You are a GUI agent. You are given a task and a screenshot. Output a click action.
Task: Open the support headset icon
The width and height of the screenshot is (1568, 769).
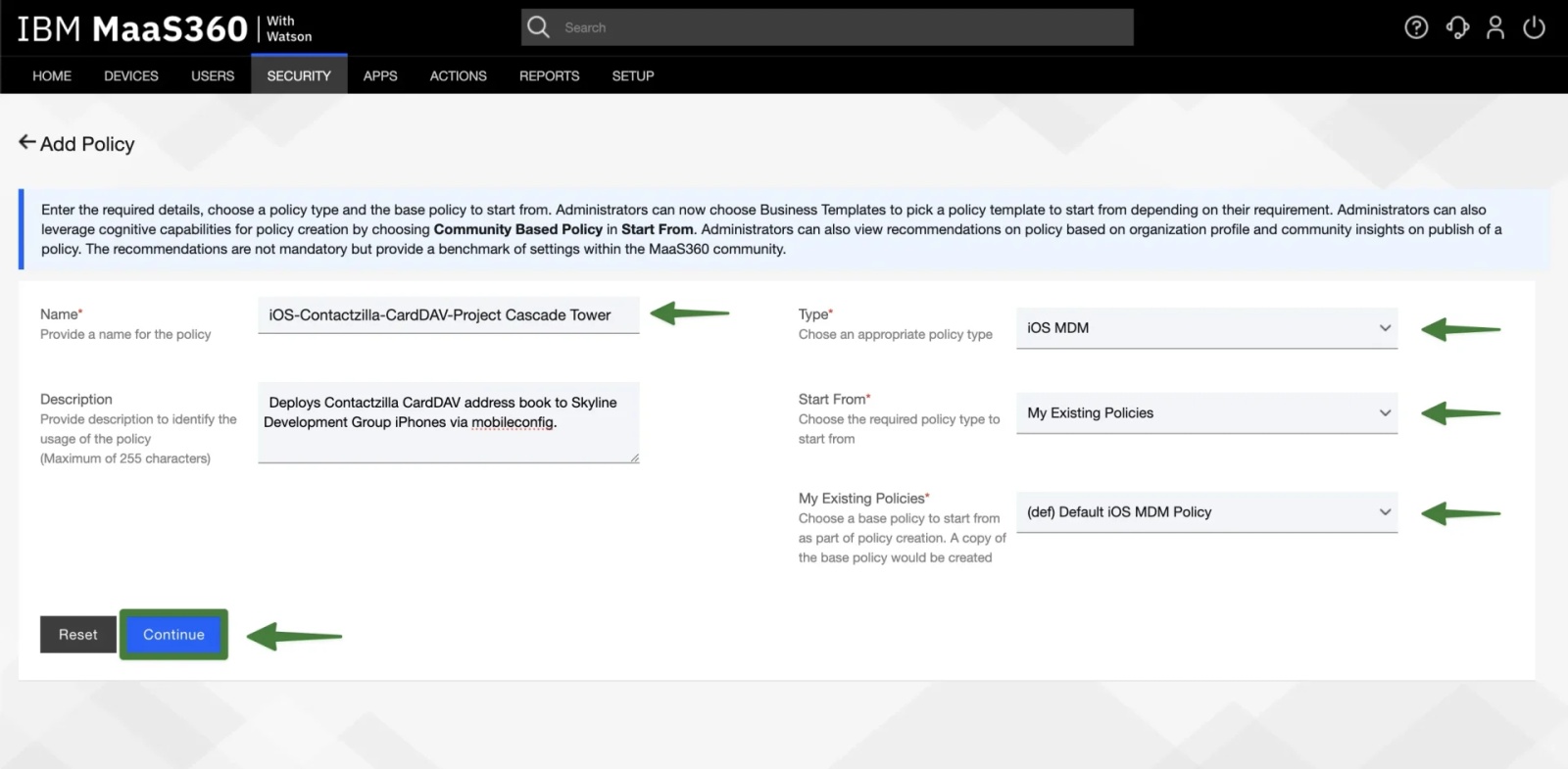(x=1457, y=27)
